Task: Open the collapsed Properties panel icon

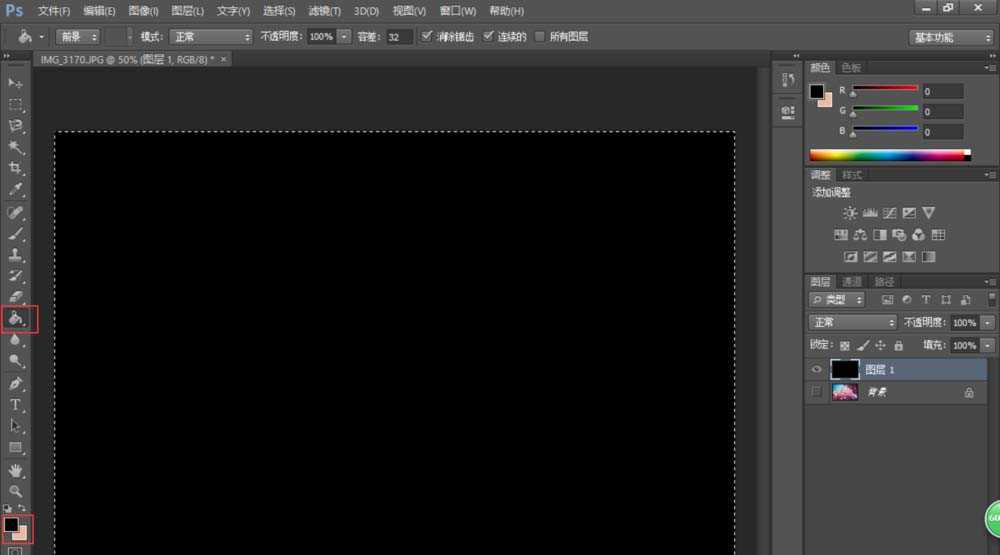Action: pyautogui.click(x=788, y=112)
